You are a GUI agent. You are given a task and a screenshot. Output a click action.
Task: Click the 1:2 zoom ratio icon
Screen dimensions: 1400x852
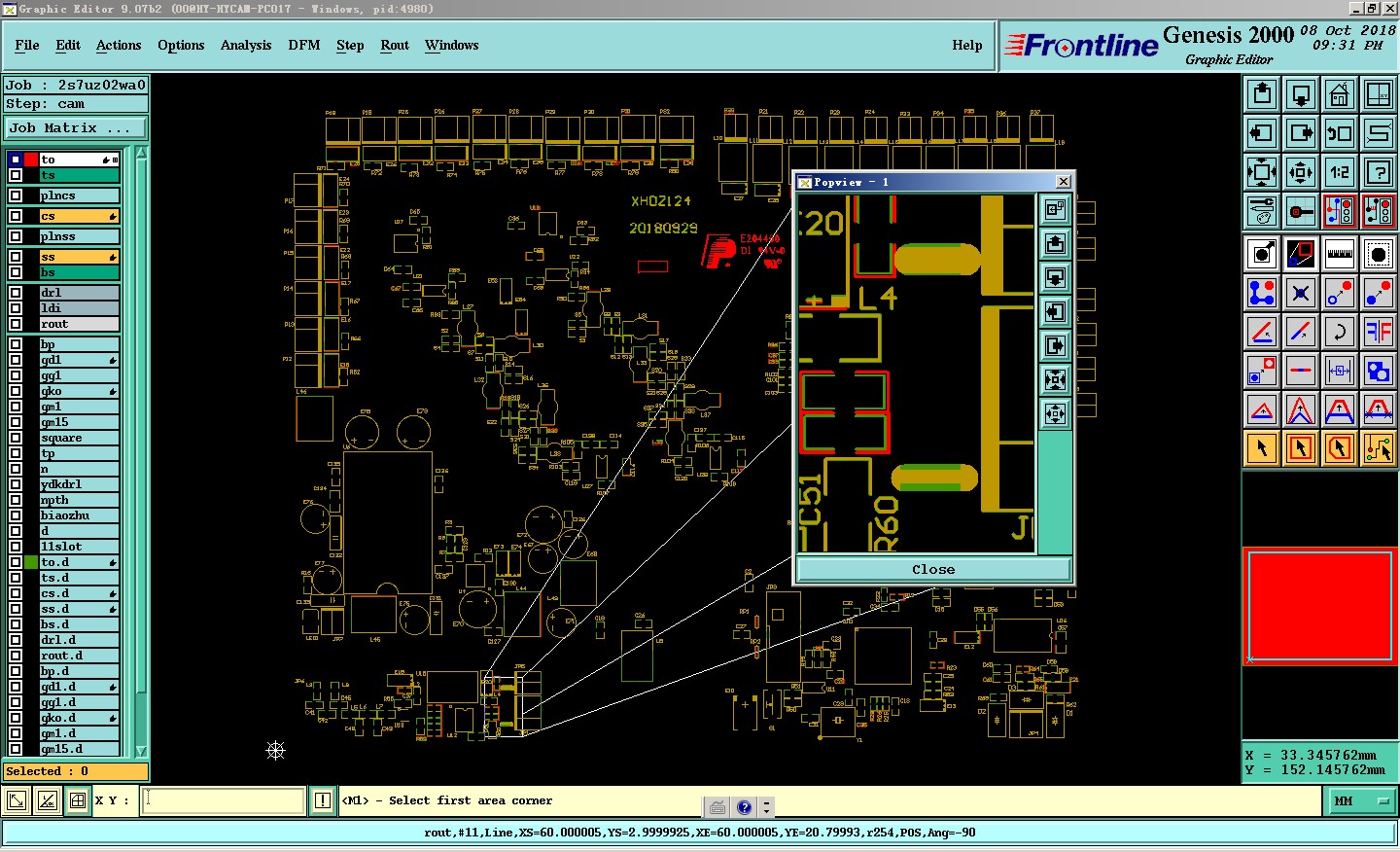point(1340,172)
